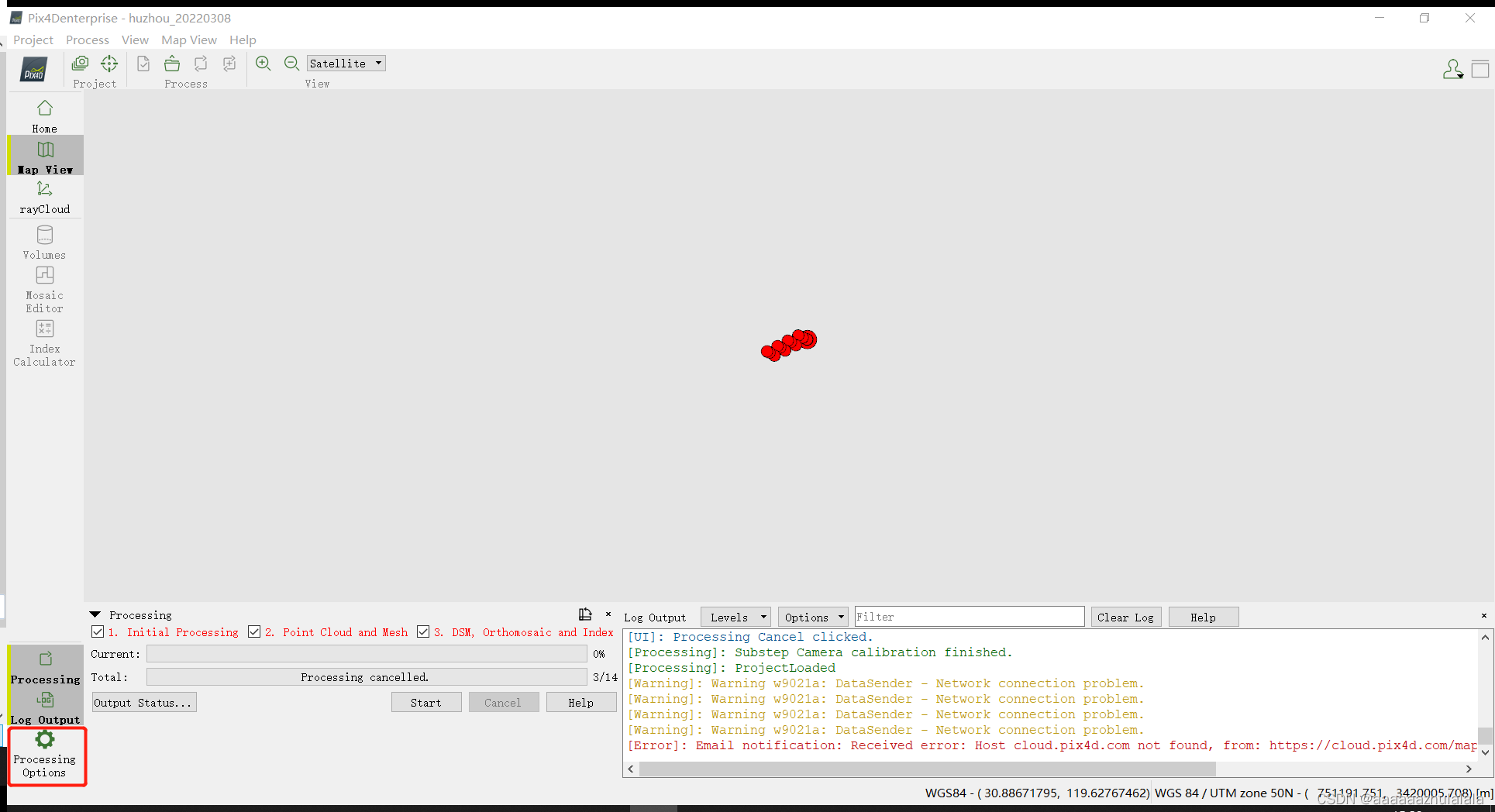Toggle step 3 DSM, Orthomosaic and Index checkbox

coord(423,632)
